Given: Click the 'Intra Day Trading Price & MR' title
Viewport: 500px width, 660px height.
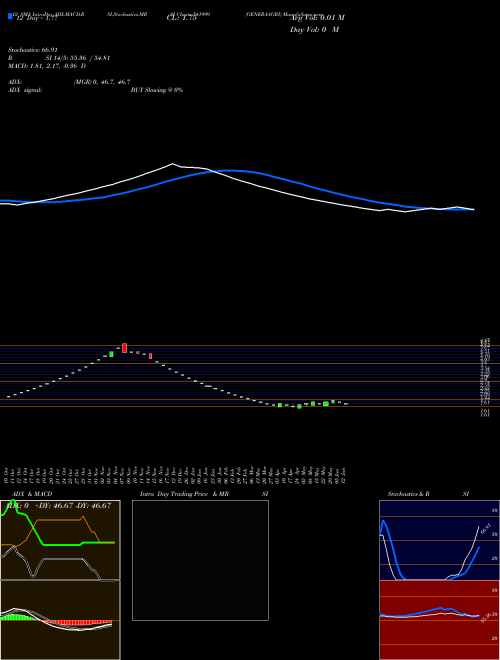Looking at the screenshot, I should coord(185,494).
